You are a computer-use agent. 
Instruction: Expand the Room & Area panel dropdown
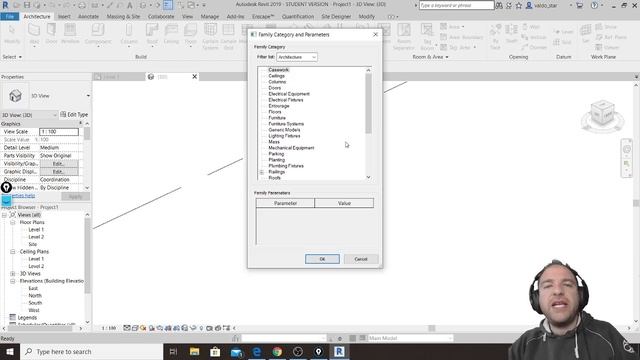430,57
